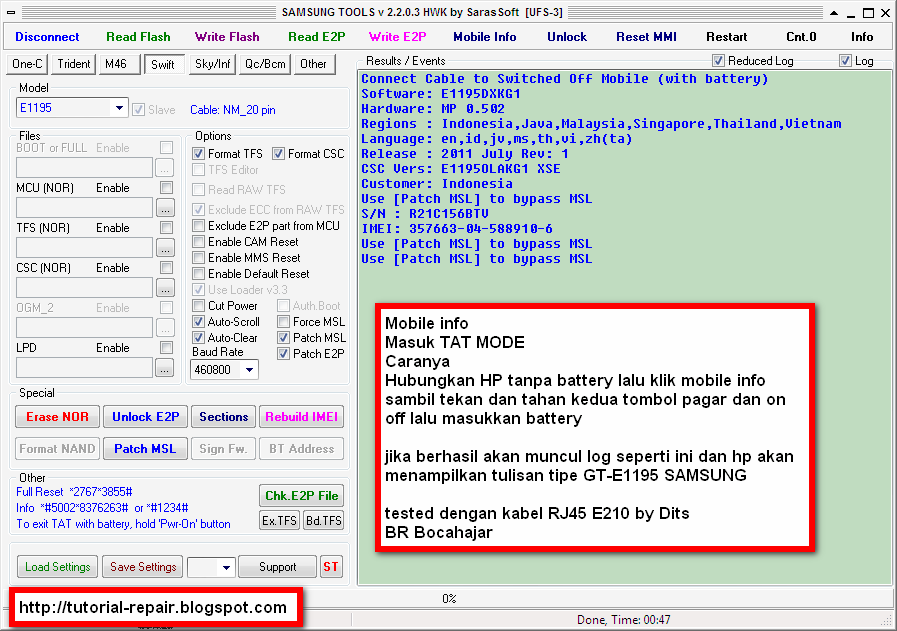Viewport: 897px width, 631px height.
Task: Click the Unlock toolbar button
Action: (x=567, y=37)
